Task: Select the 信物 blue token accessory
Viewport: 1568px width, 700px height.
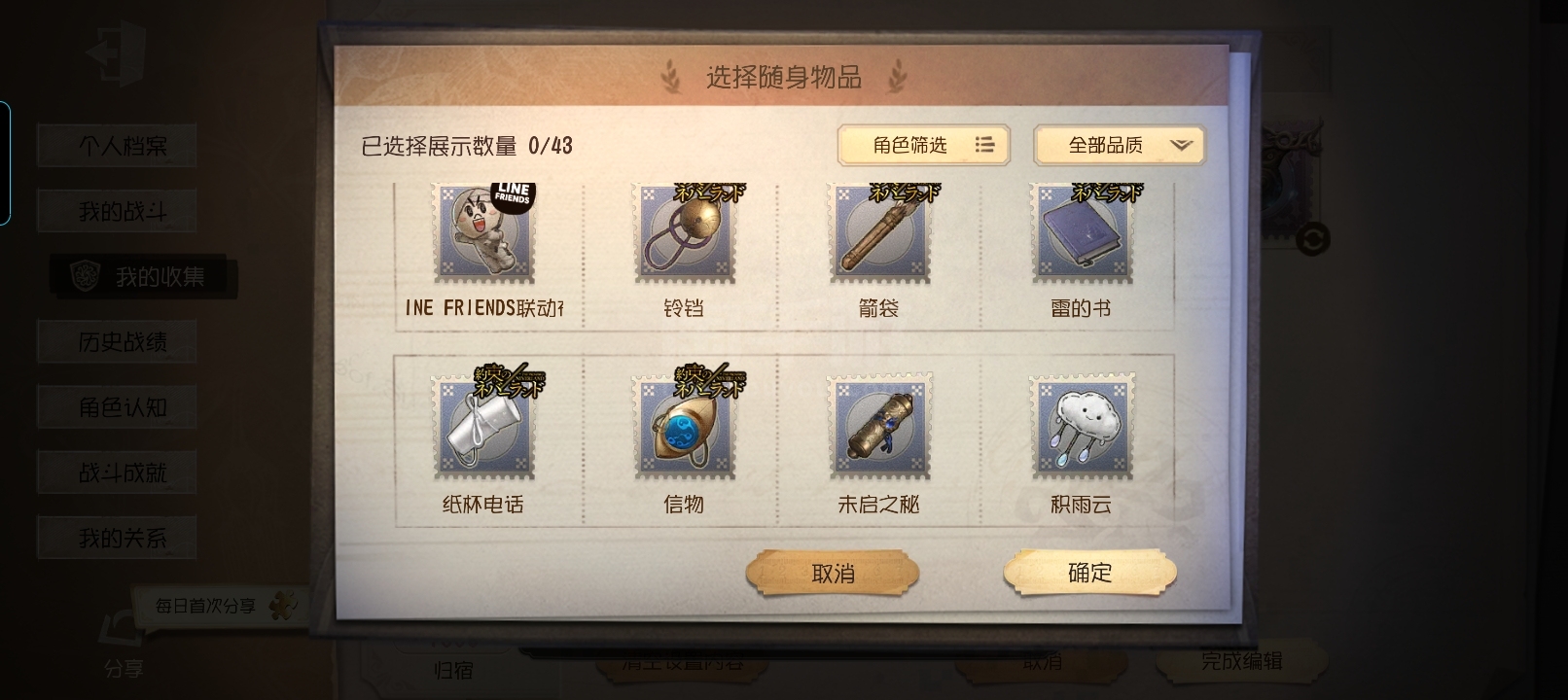Action: pos(684,427)
